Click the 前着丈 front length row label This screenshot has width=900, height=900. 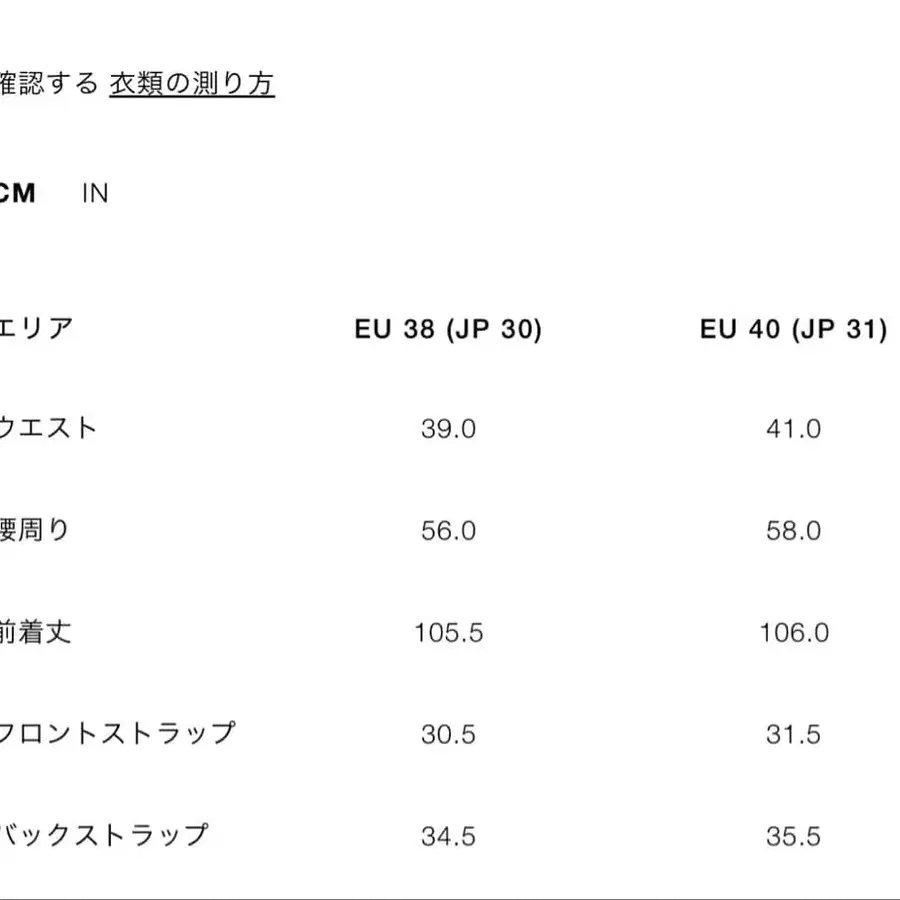pyautogui.click(x=37, y=632)
